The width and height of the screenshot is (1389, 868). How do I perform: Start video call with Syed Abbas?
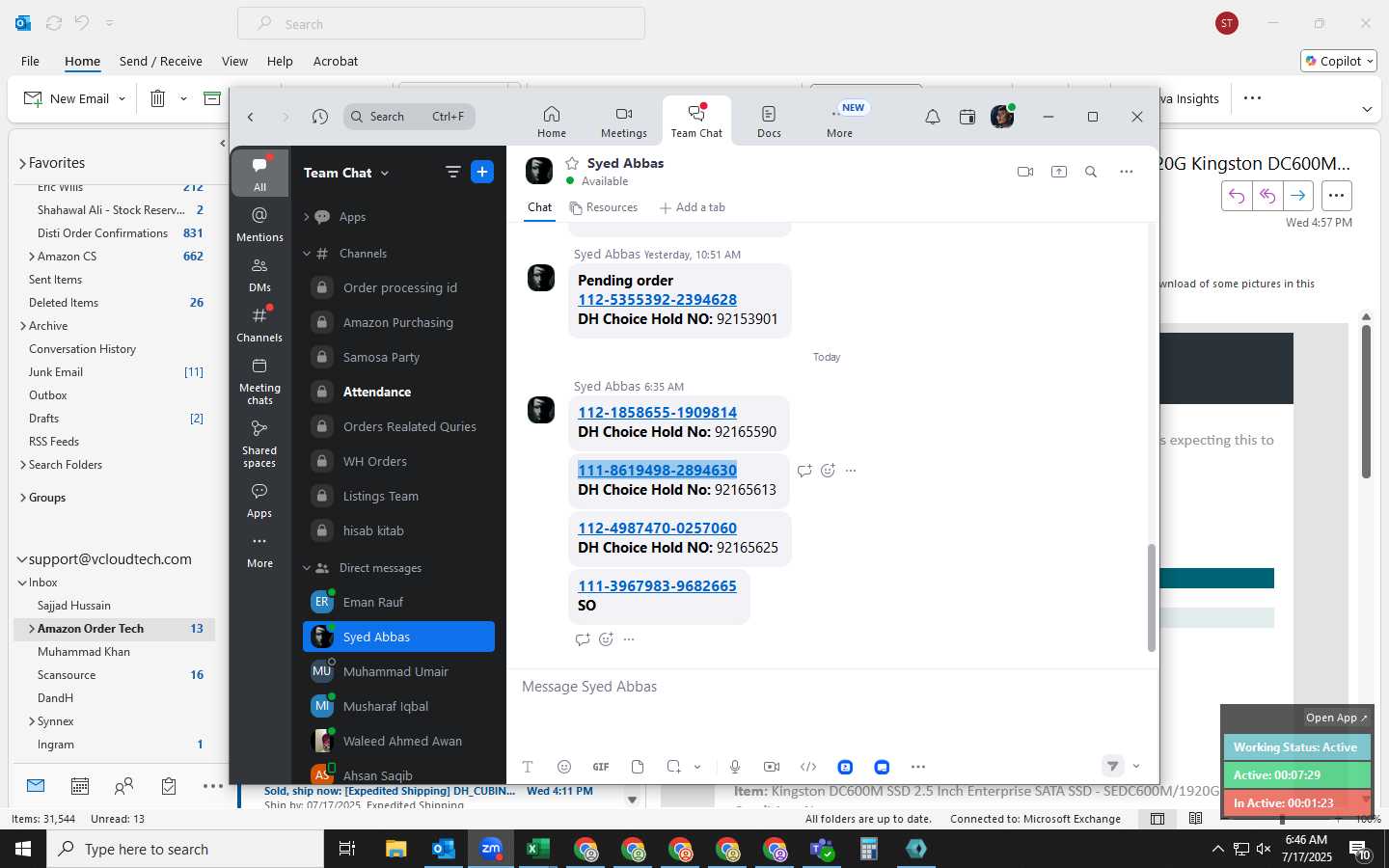[x=1025, y=172]
